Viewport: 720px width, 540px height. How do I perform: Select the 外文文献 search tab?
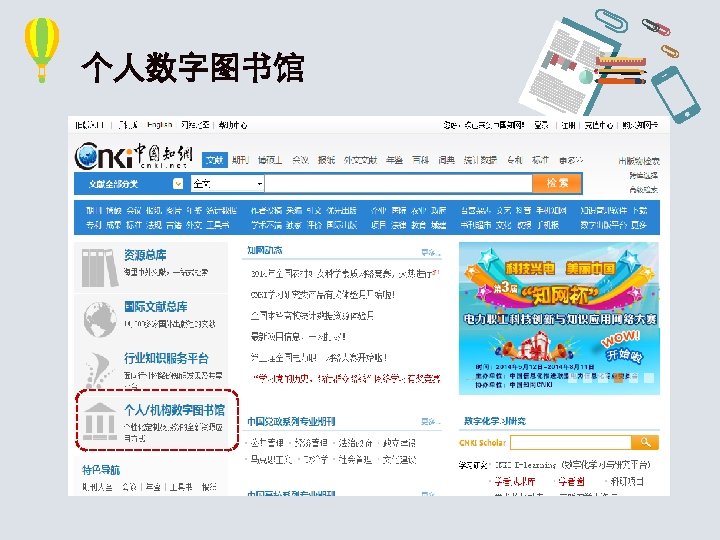(x=360, y=160)
